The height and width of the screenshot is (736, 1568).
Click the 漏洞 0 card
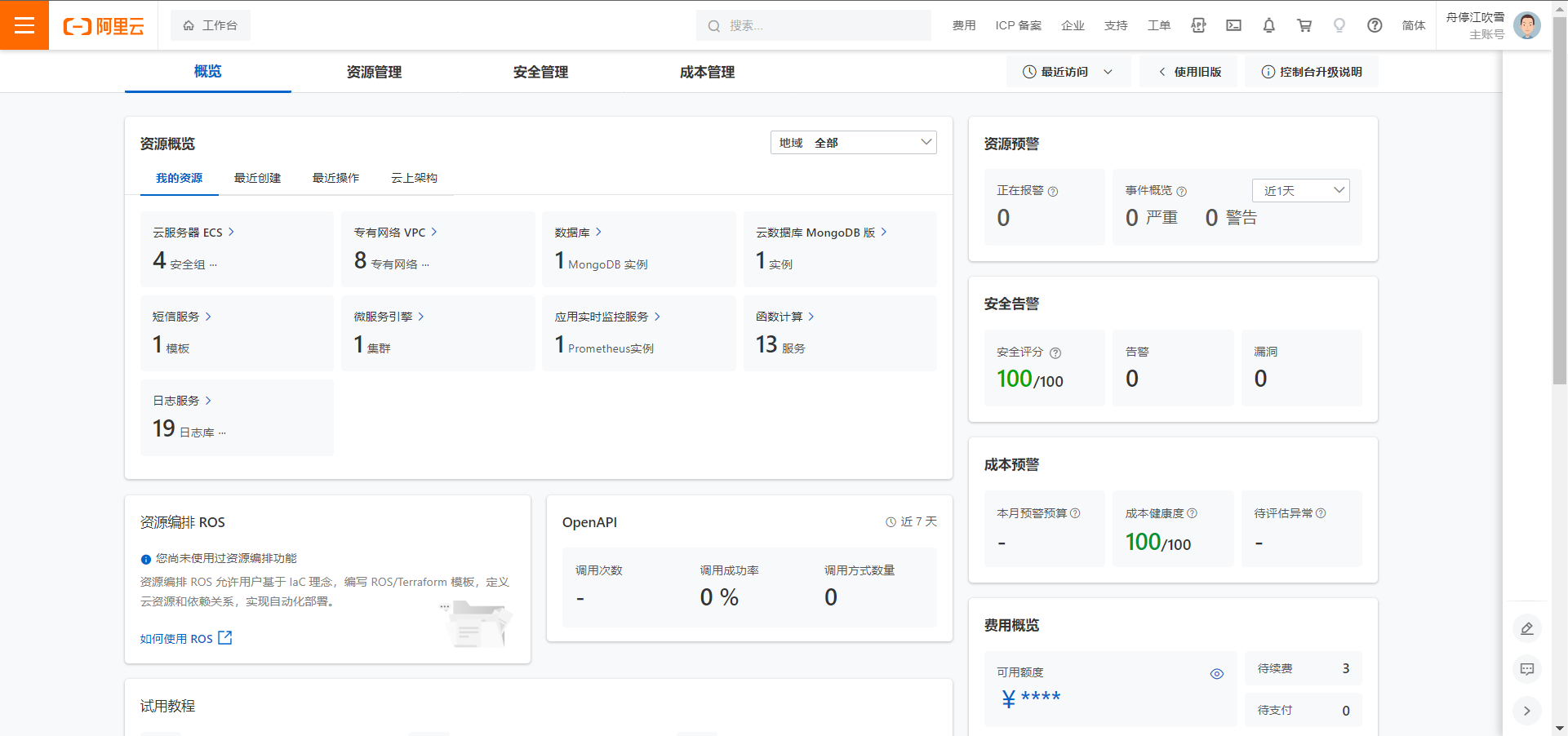1302,368
